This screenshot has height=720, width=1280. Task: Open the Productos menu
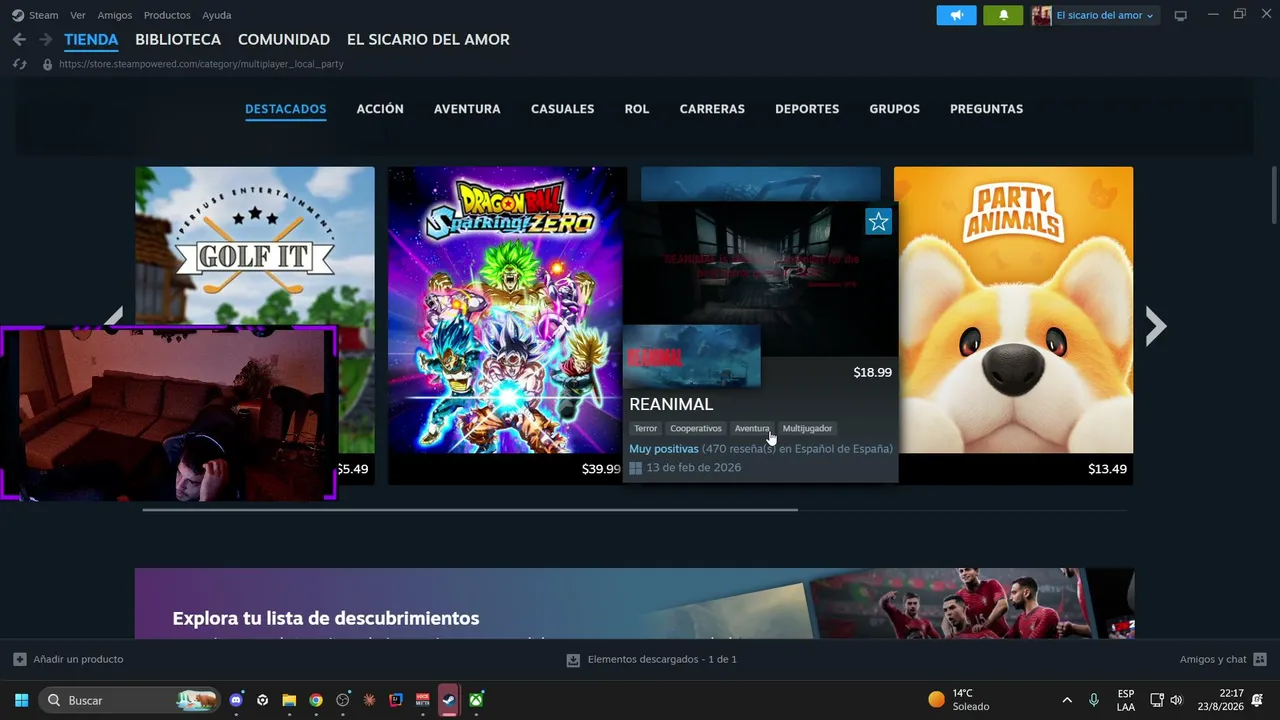[x=167, y=15]
